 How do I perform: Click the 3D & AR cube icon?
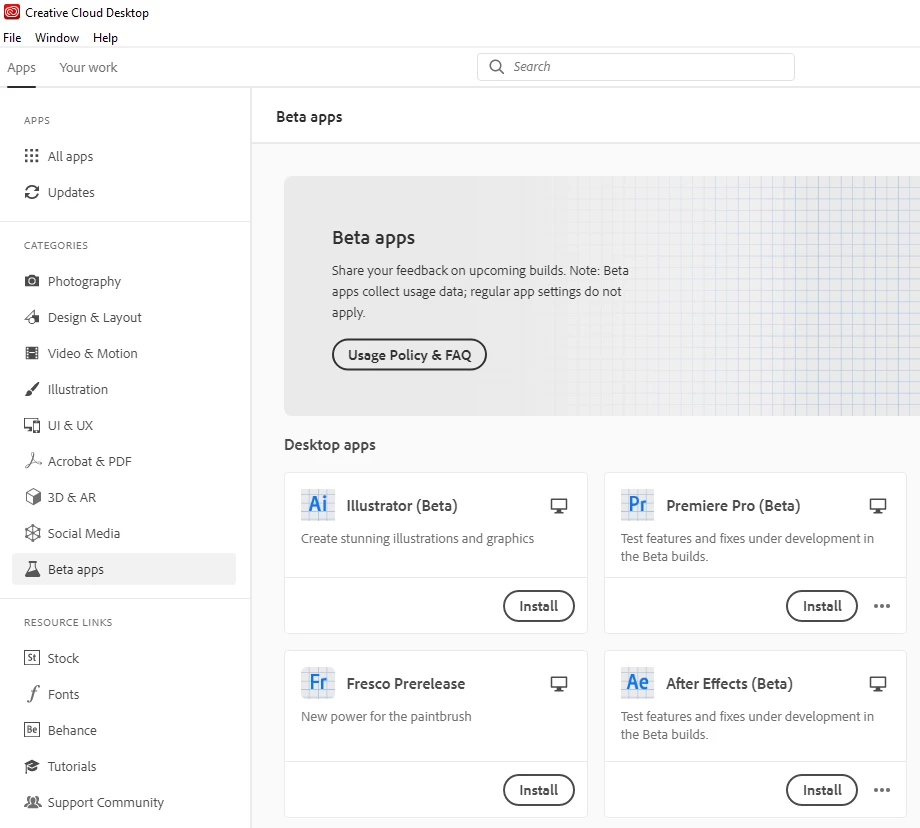point(32,497)
